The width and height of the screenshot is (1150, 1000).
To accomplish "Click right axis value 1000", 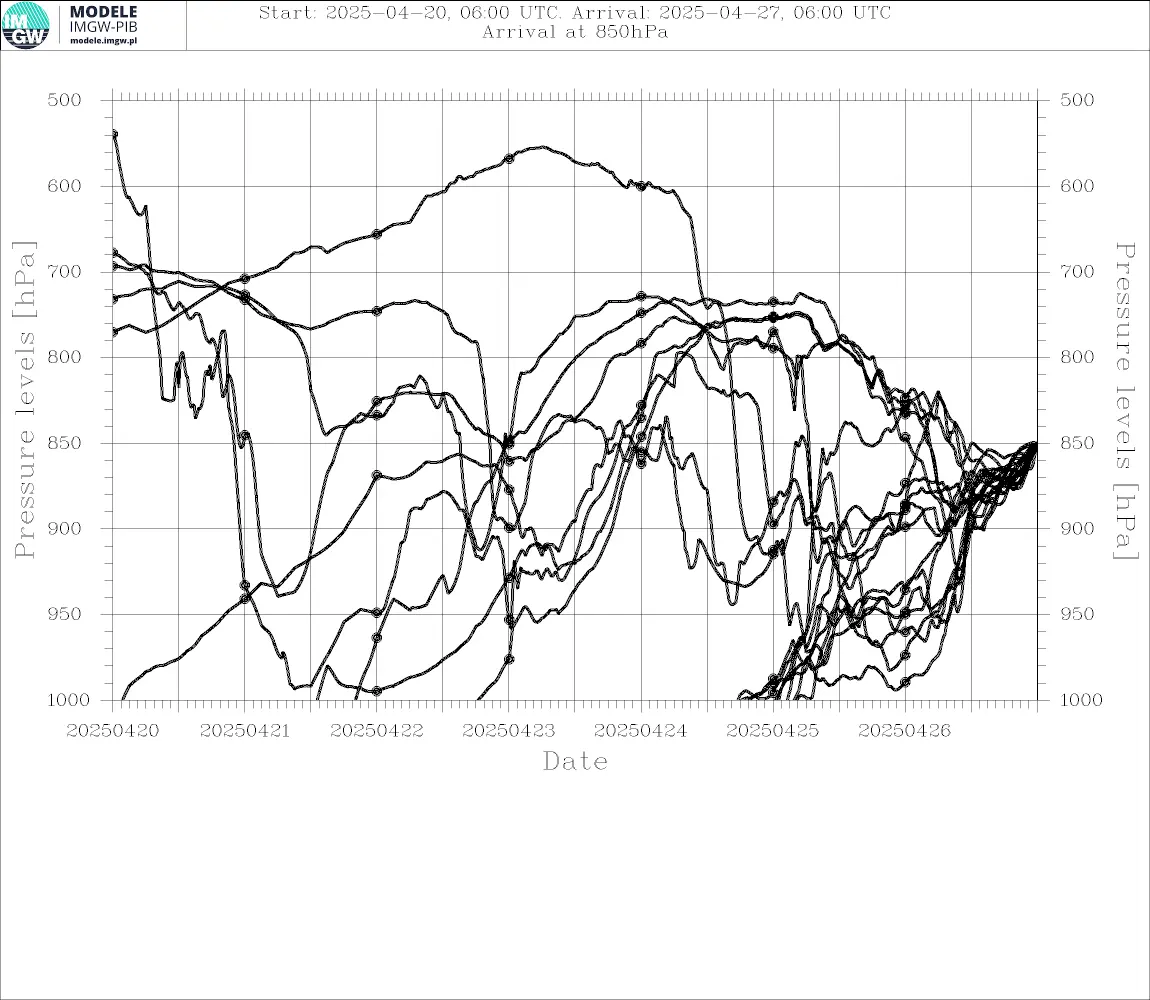I will pyautogui.click(x=1081, y=700).
